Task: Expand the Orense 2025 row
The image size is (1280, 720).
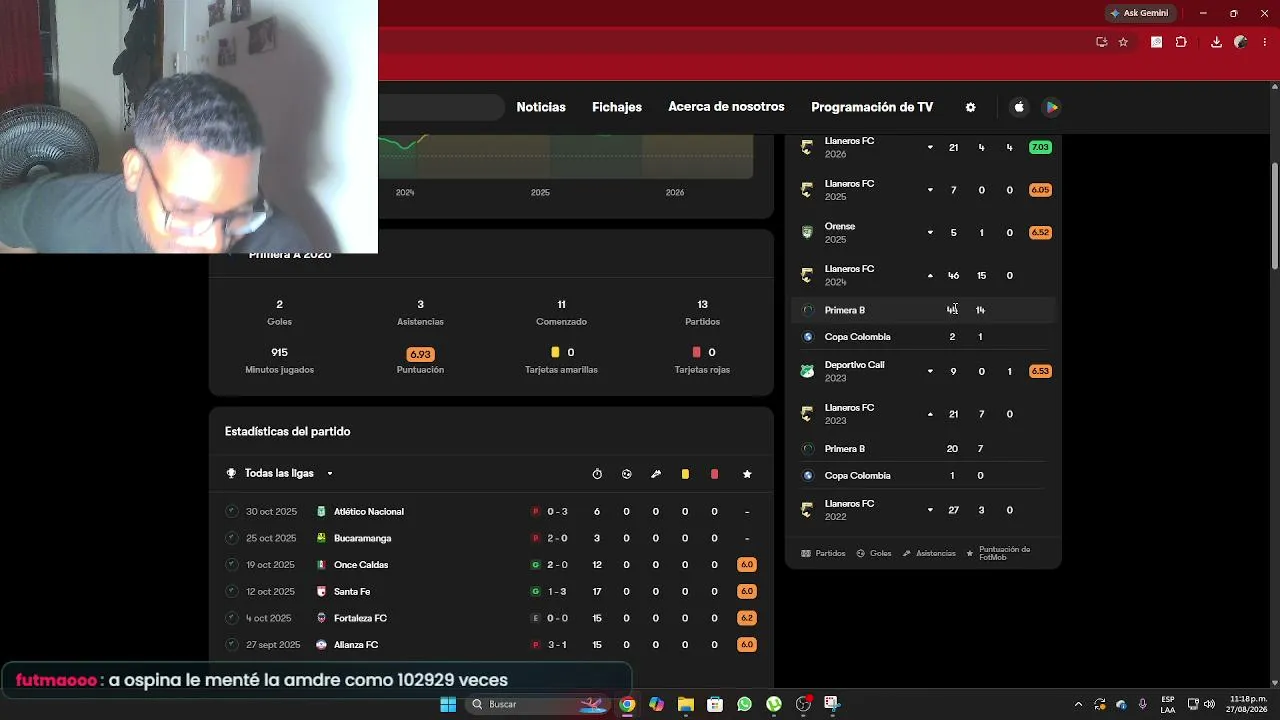Action: tap(930, 233)
